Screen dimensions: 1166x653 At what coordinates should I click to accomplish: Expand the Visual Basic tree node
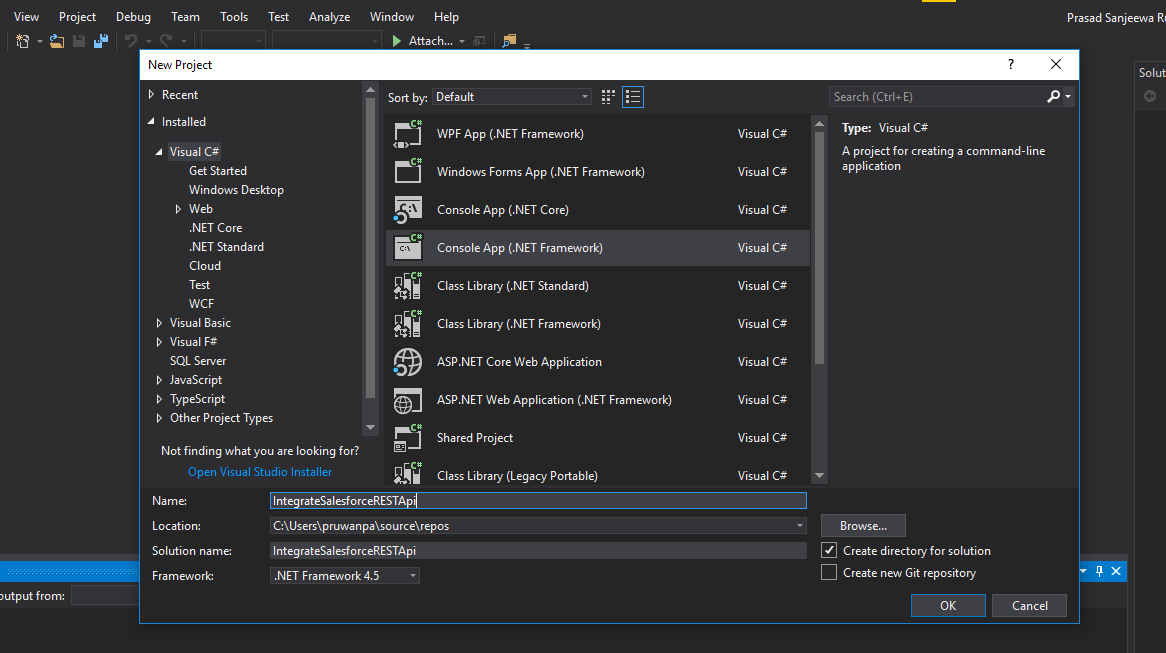point(159,323)
